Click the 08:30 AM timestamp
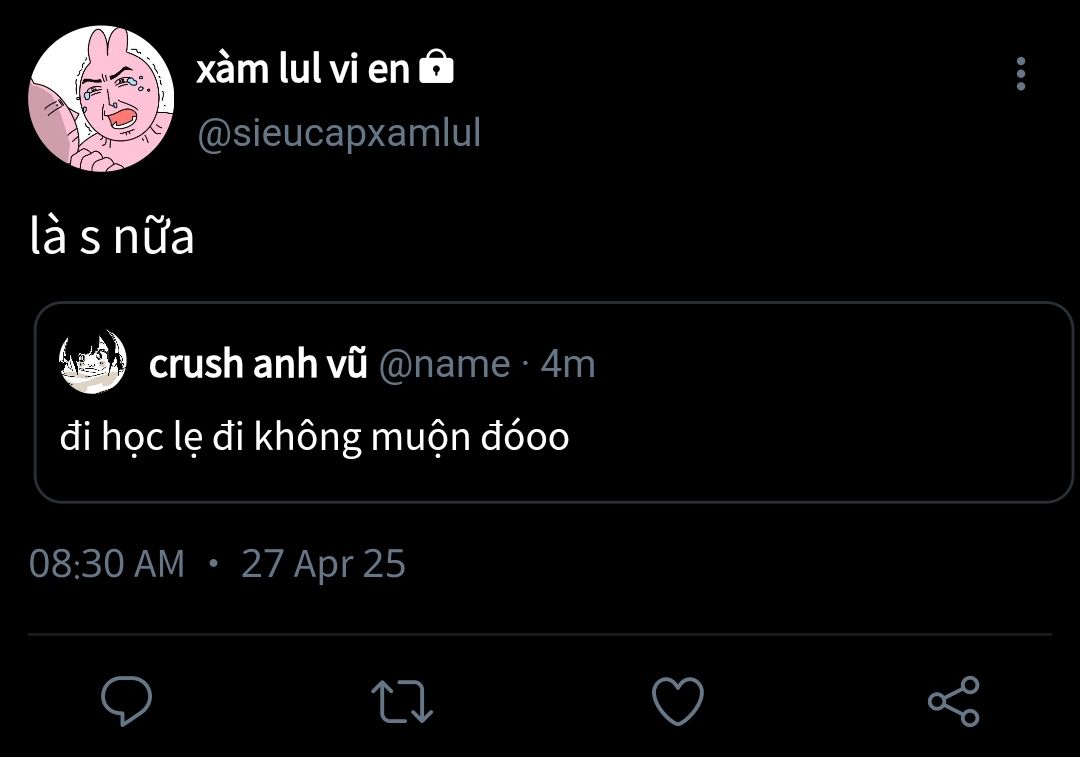Screen dimensions: 1080x757 coord(107,564)
